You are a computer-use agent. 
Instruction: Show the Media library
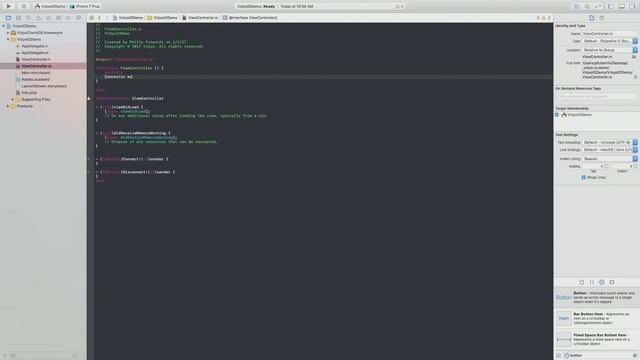pos(612,282)
